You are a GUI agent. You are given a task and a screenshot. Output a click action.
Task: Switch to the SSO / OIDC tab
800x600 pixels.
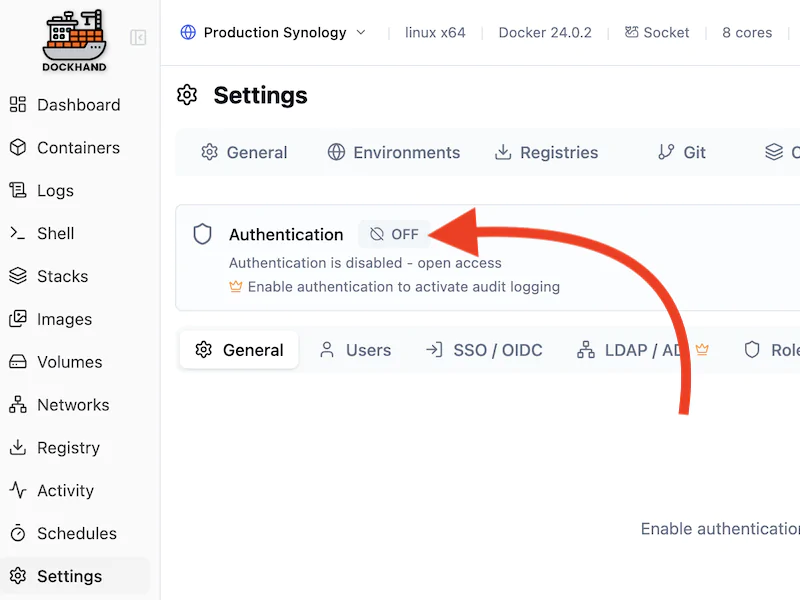(x=484, y=350)
